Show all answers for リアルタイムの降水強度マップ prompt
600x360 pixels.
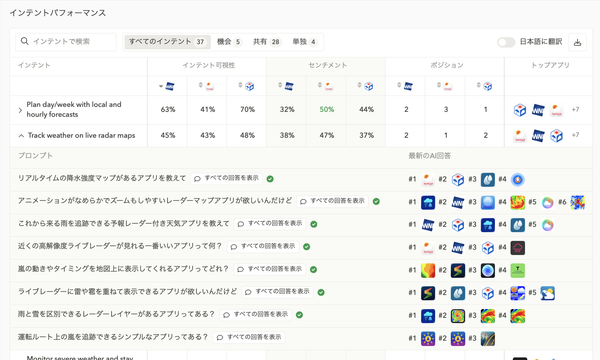tap(227, 178)
